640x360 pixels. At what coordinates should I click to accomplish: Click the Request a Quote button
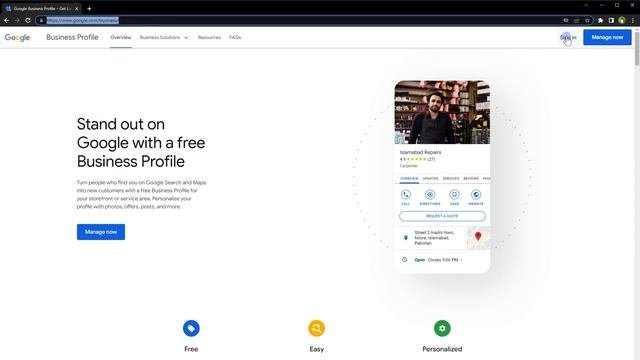pyautogui.click(x=442, y=216)
